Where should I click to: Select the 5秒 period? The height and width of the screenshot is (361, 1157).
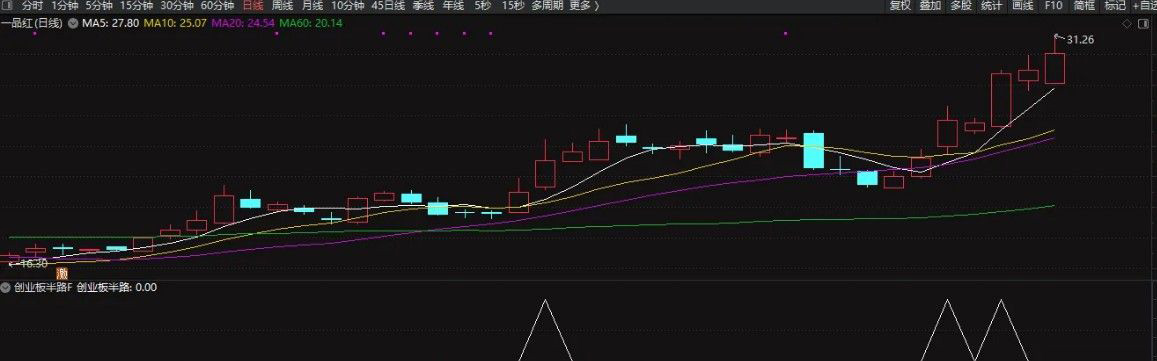pos(483,6)
